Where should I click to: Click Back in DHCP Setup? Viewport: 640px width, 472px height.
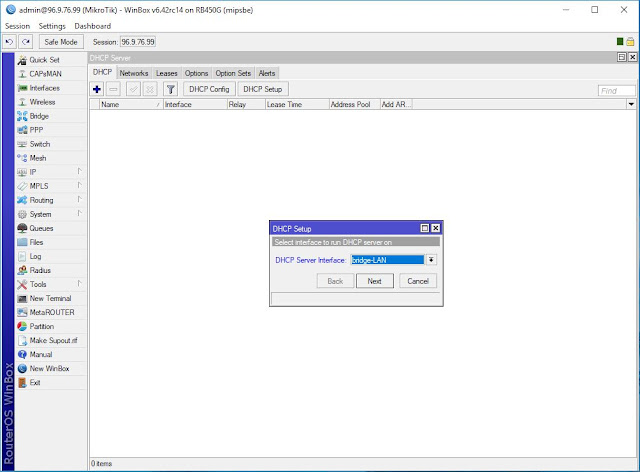[335, 281]
